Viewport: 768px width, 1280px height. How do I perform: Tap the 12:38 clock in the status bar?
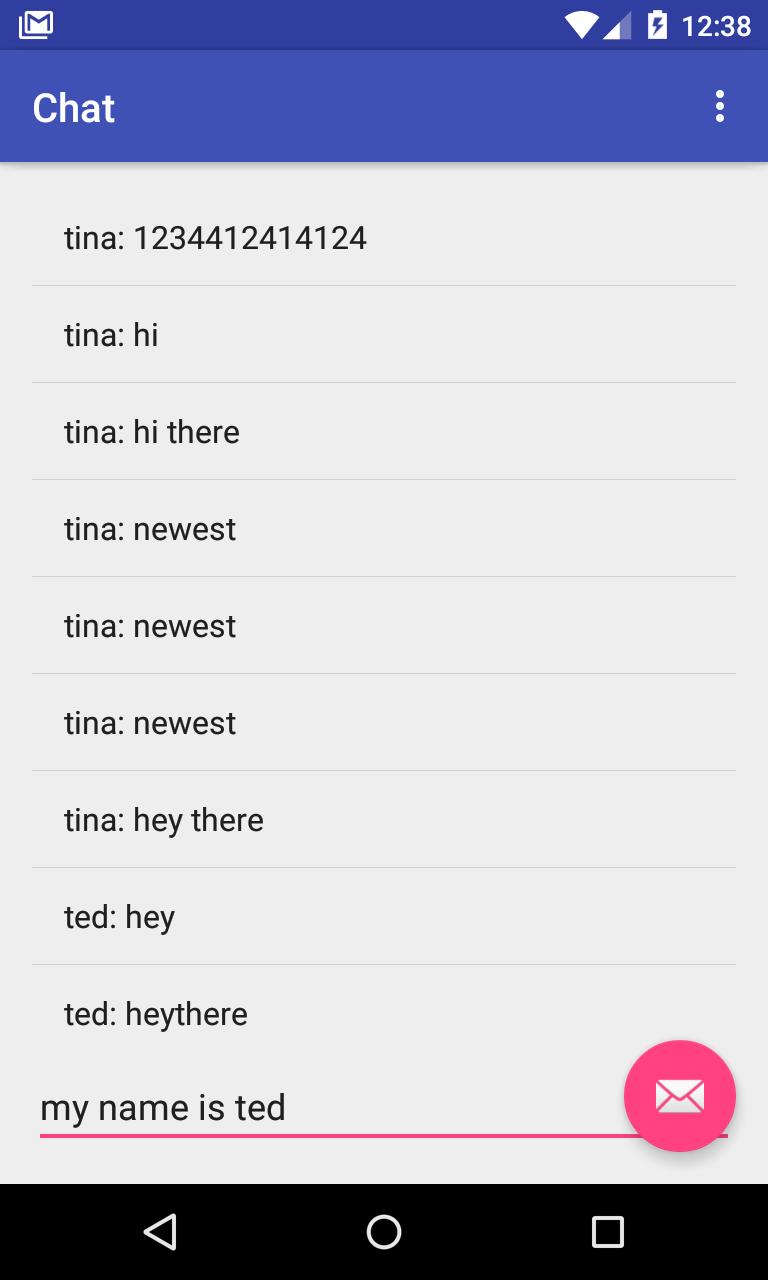716,25
